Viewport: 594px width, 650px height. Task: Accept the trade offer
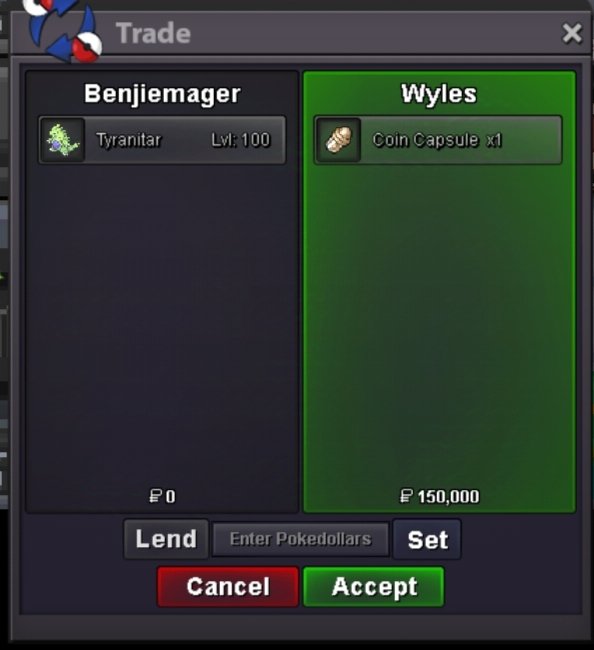374,587
